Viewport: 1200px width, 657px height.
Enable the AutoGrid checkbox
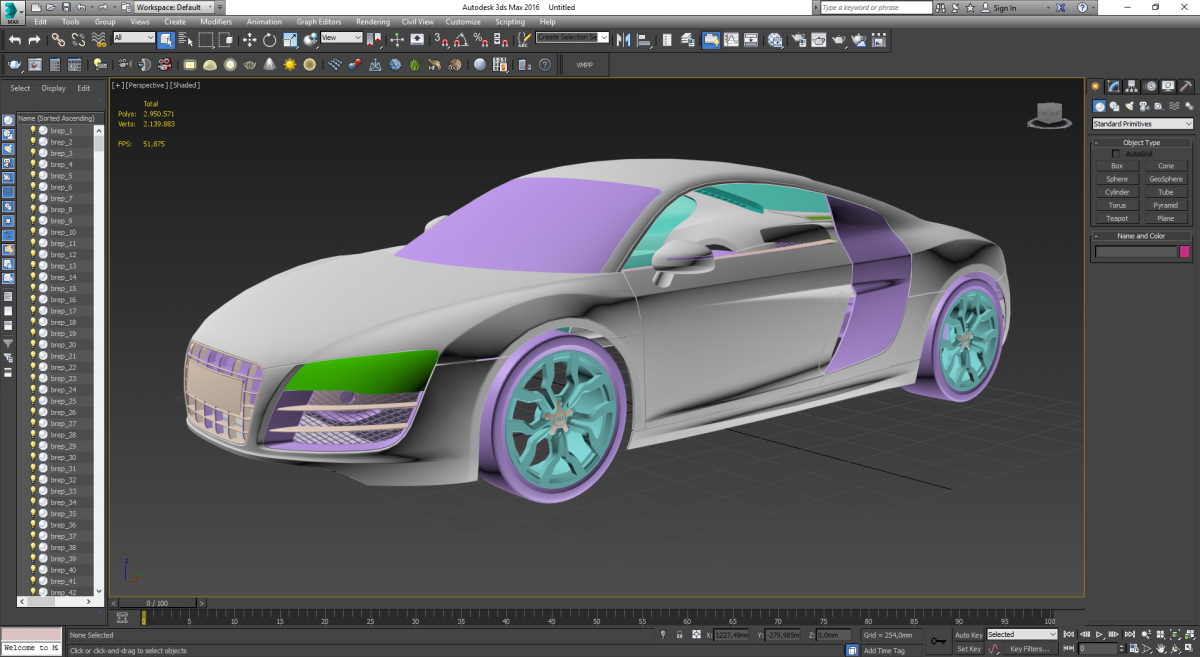[x=1116, y=154]
